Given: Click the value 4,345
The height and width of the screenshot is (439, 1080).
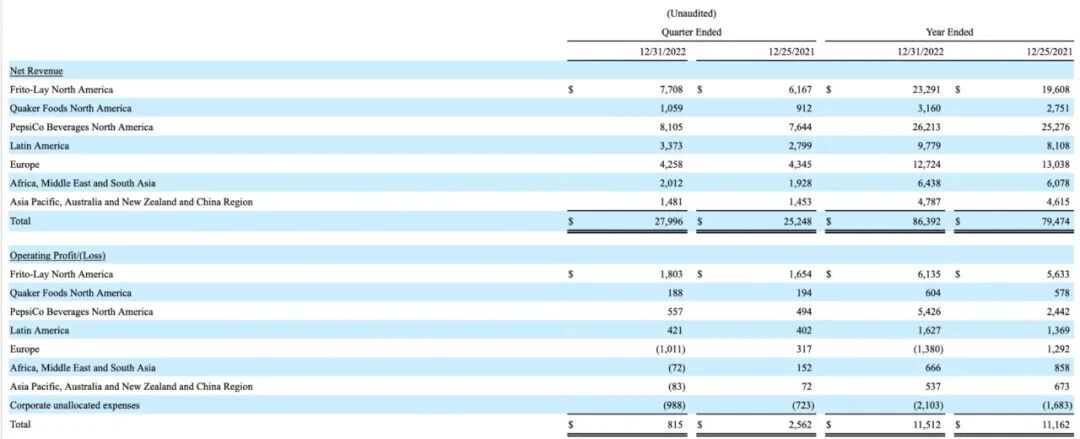Looking at the screenshot, I should [x=802, y=165].
